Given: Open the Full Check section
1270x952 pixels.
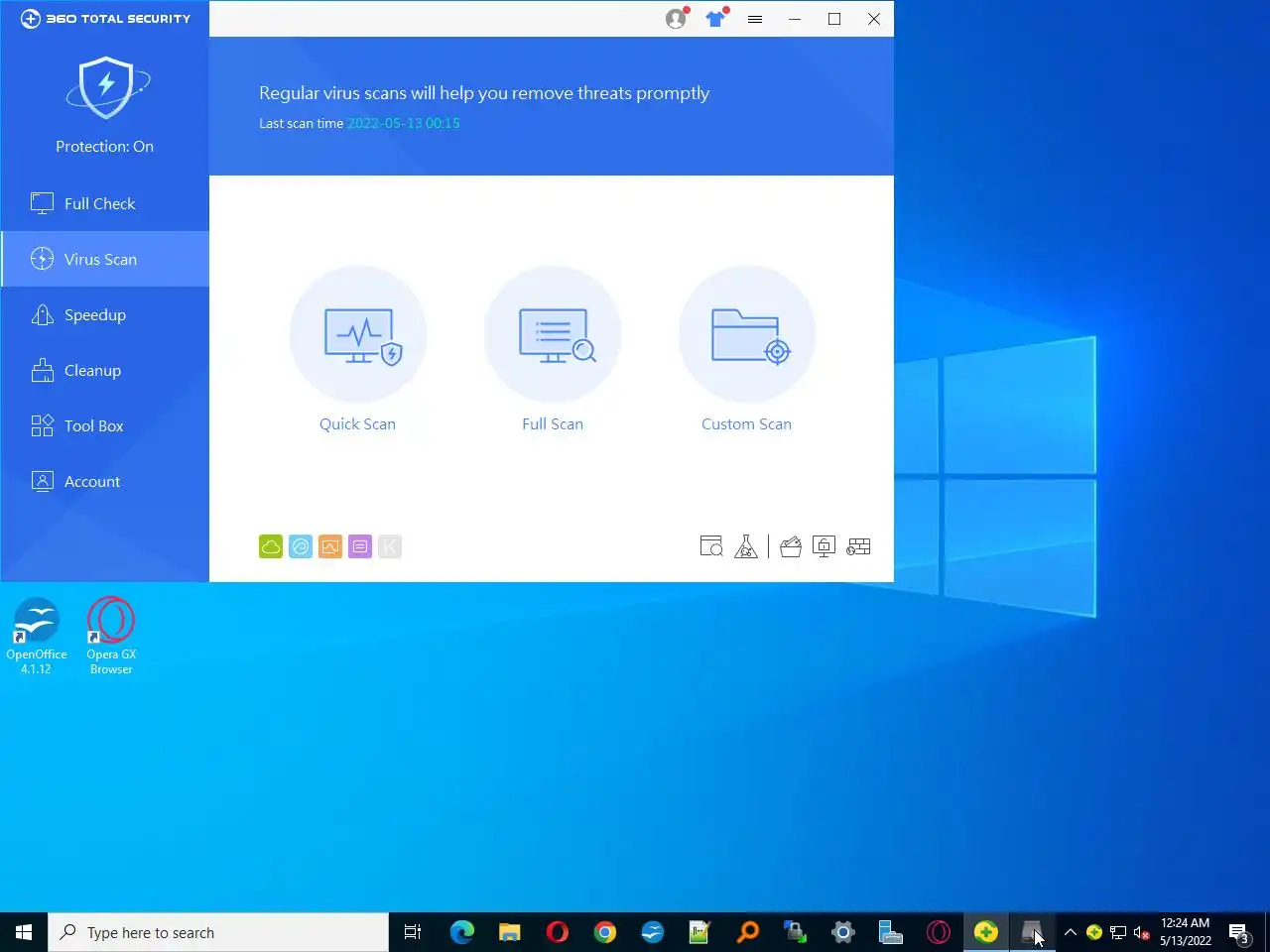Looking at the screenshot, I should [x=104, y=203].
